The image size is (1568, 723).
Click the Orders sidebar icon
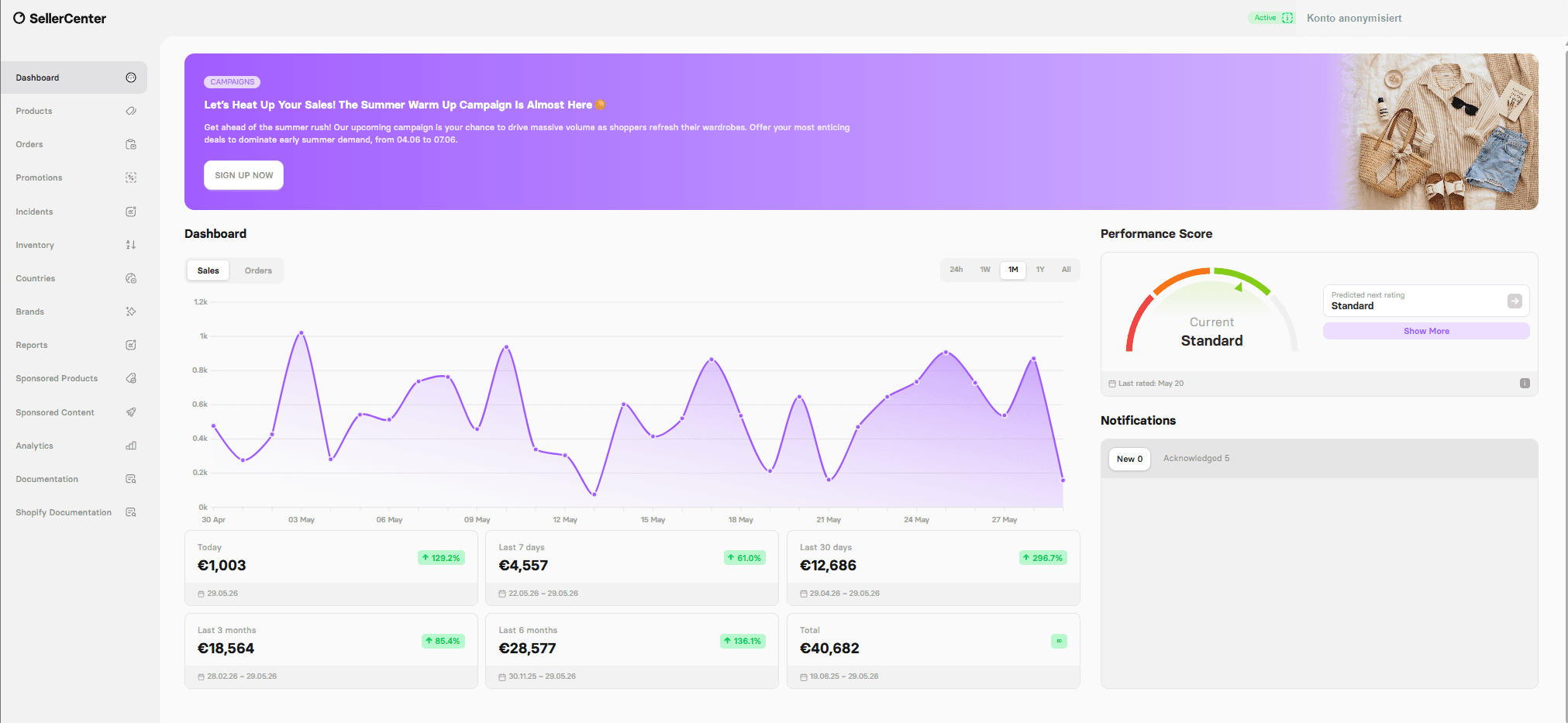click(131, 144)
